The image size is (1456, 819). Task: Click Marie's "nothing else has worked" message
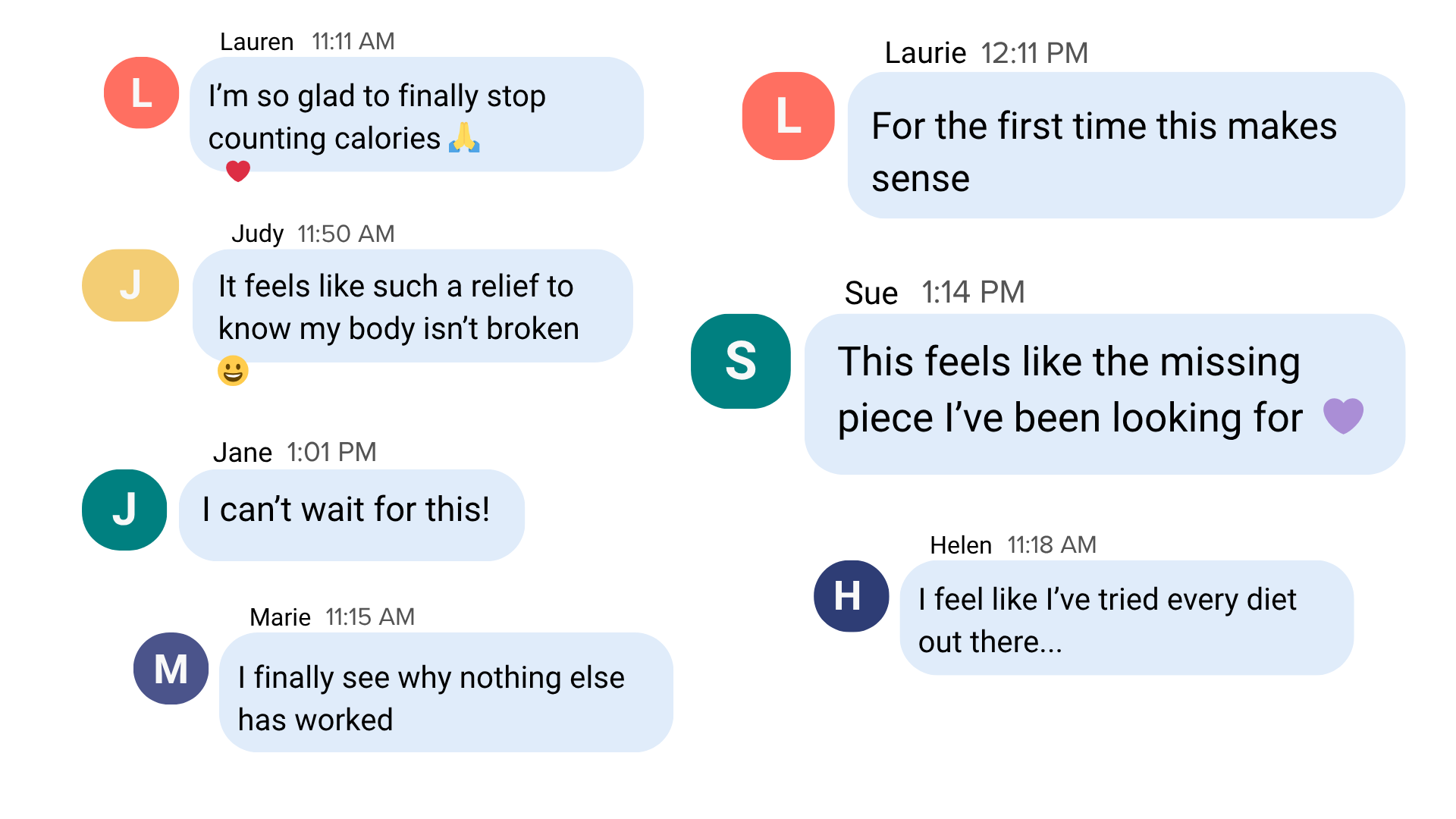point(446,692)
